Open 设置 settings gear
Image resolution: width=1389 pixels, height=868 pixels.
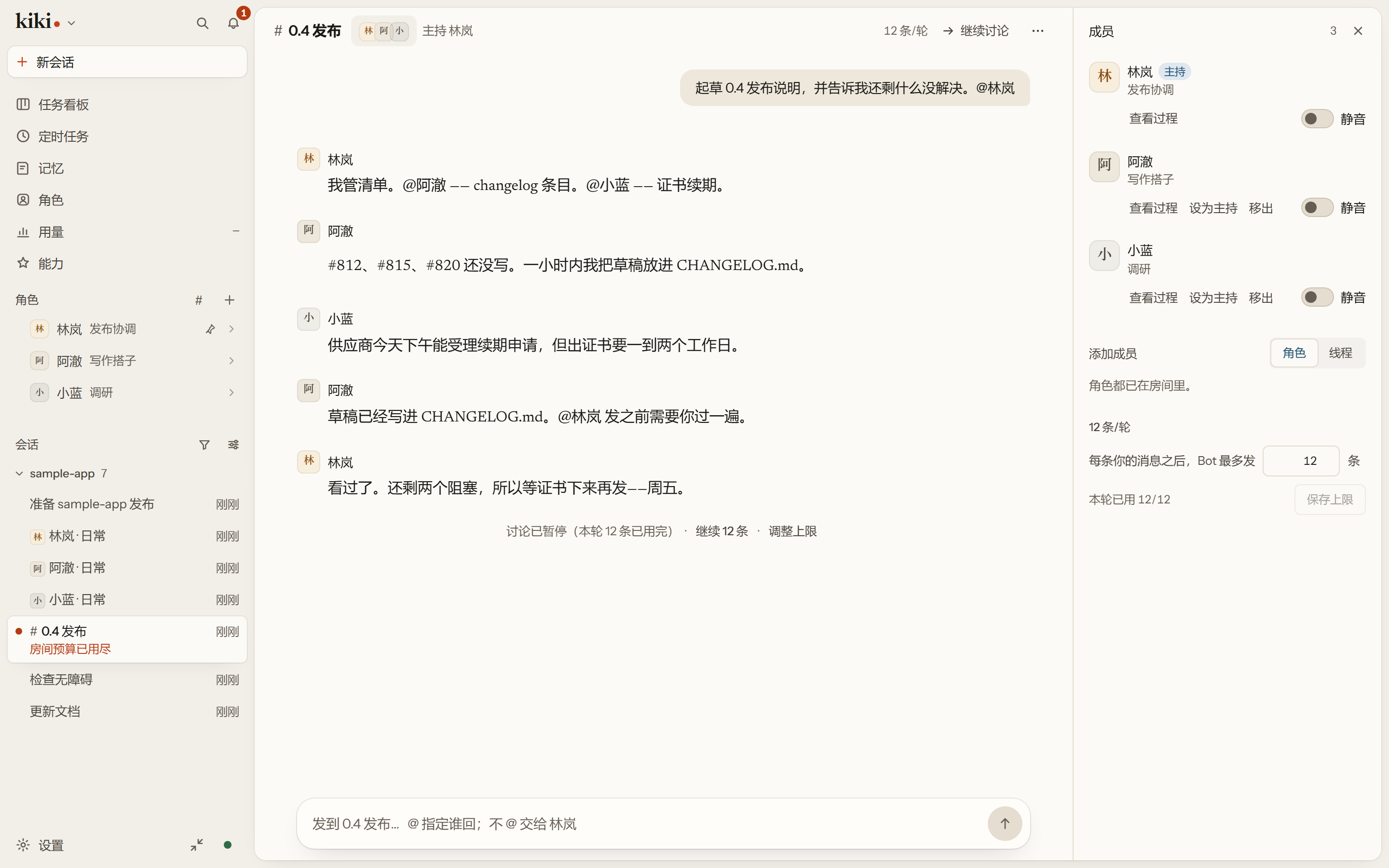(x=40, y=845)
